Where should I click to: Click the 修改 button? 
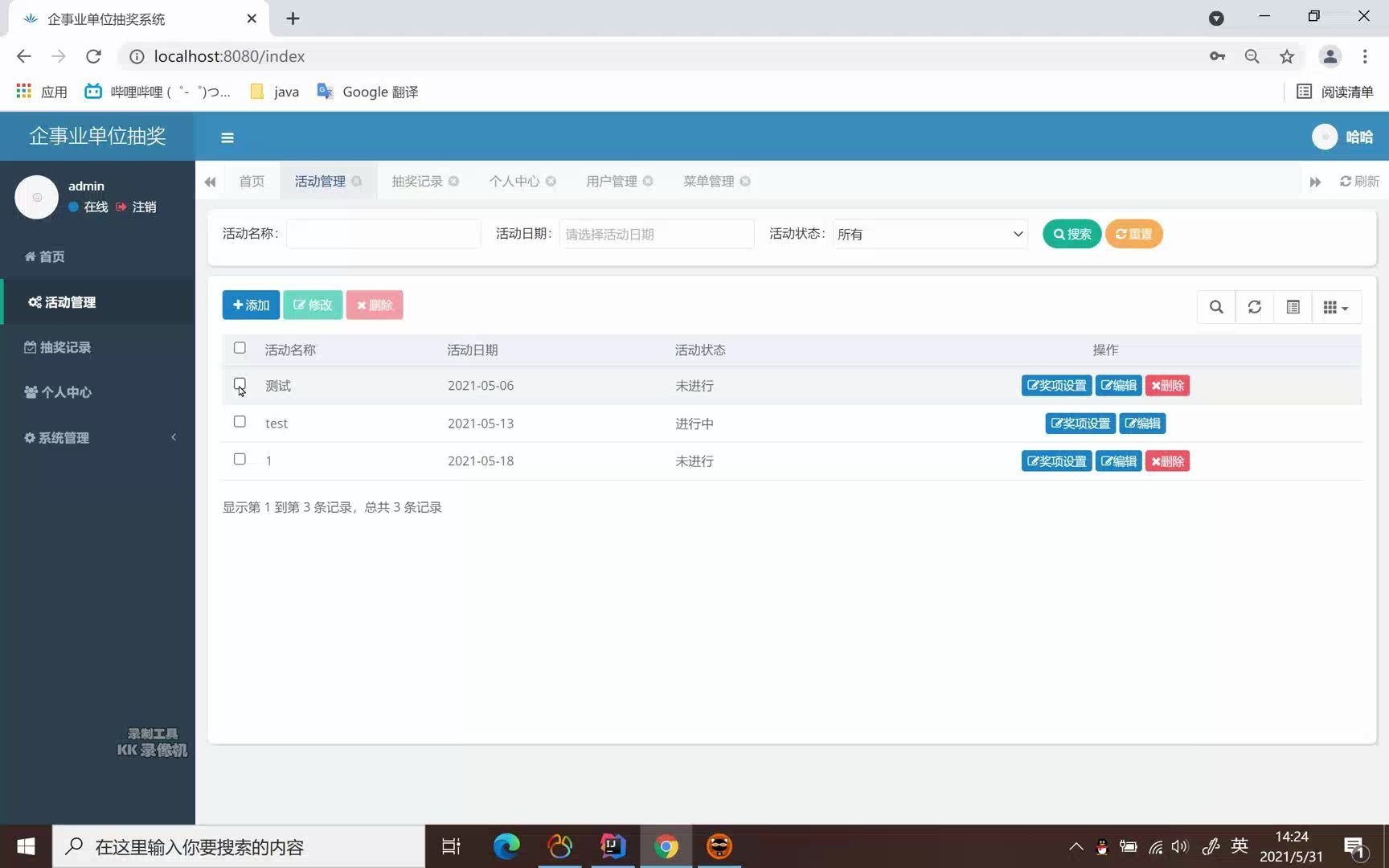click(313, 305)
